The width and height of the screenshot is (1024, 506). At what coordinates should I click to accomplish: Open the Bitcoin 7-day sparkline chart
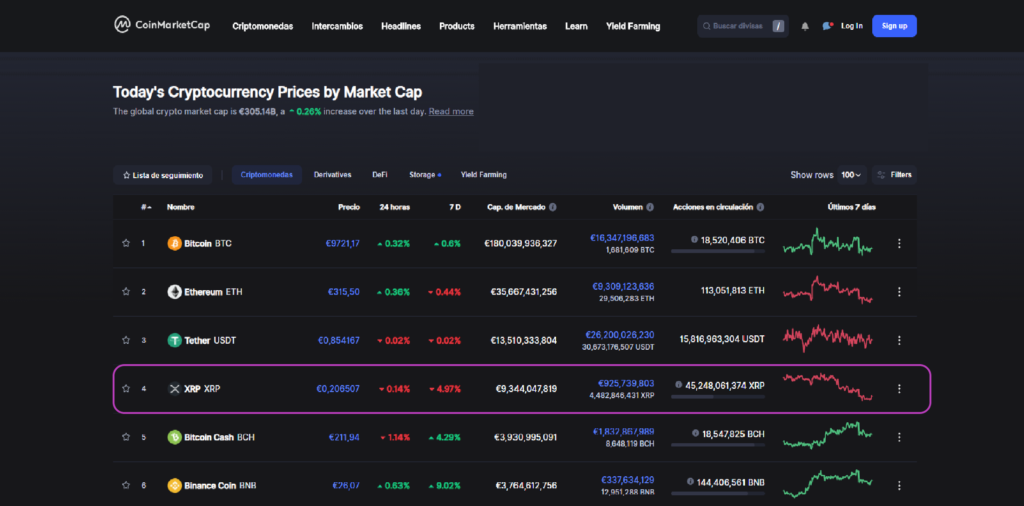tap(828, 242)
